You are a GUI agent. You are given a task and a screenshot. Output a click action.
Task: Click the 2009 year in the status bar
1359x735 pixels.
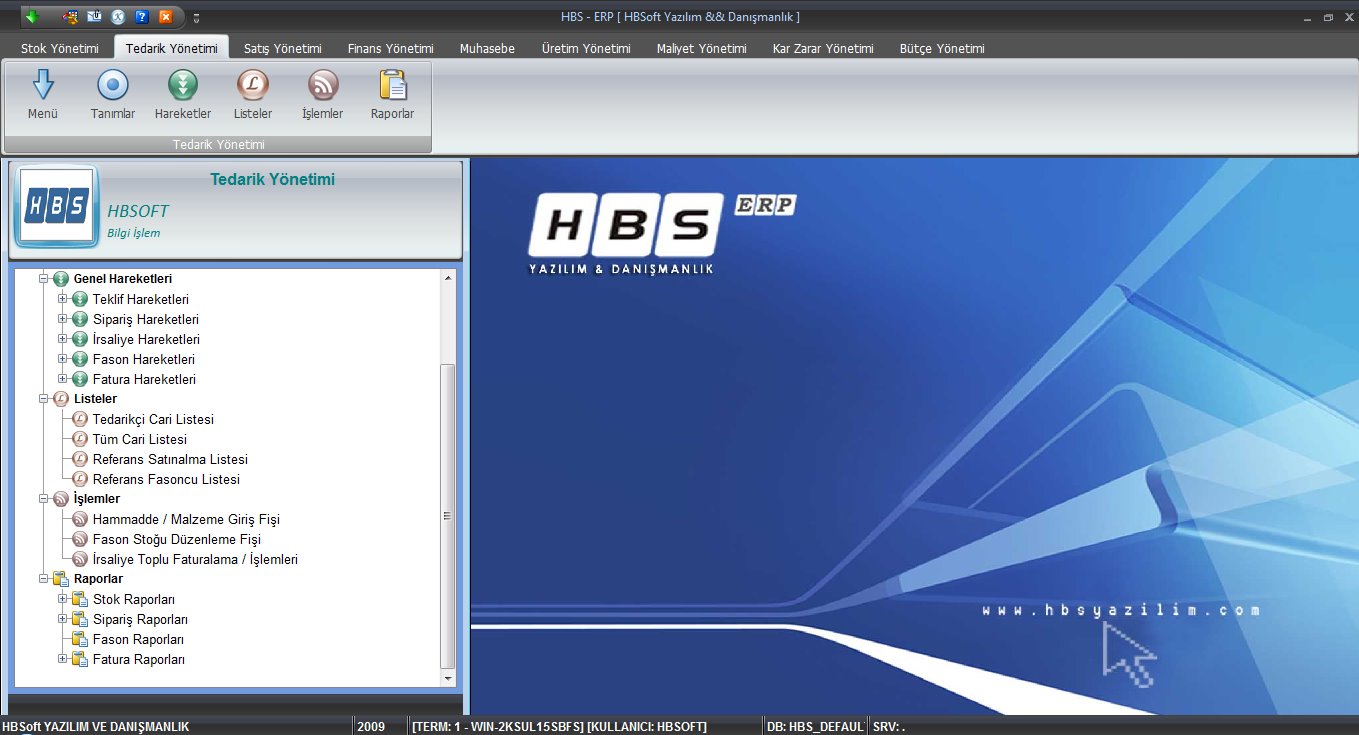coord(371,726)
